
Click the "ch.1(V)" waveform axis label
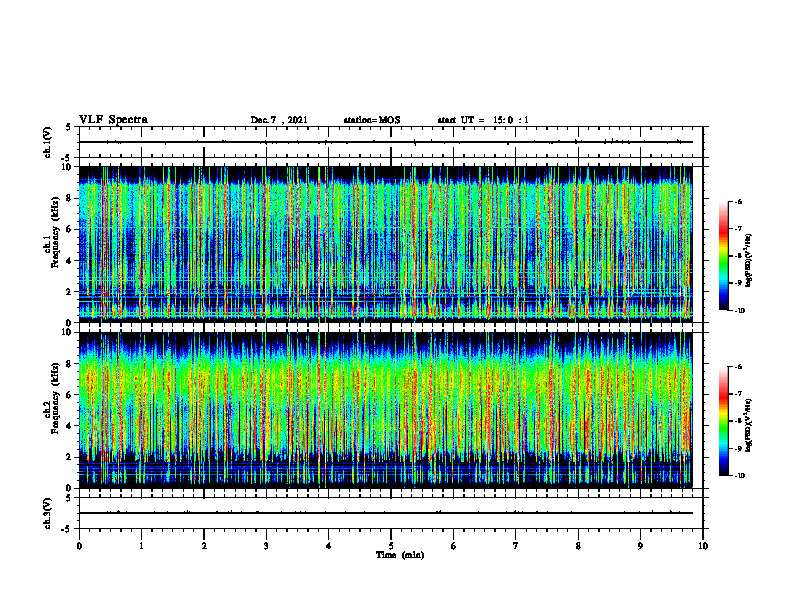click(48, 142)
